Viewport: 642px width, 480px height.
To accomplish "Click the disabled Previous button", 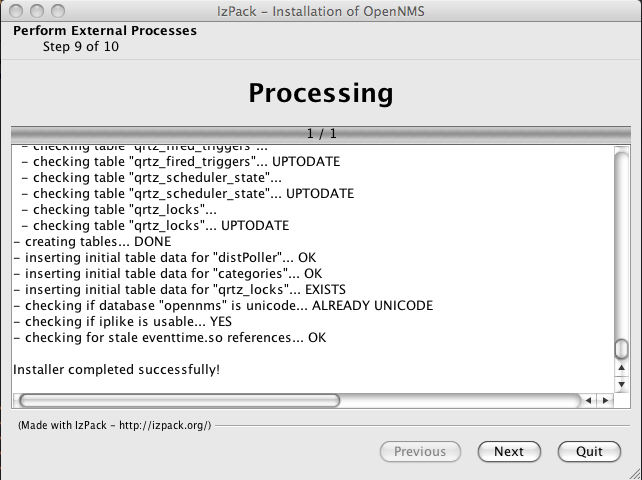I will [x=420, y=451].
